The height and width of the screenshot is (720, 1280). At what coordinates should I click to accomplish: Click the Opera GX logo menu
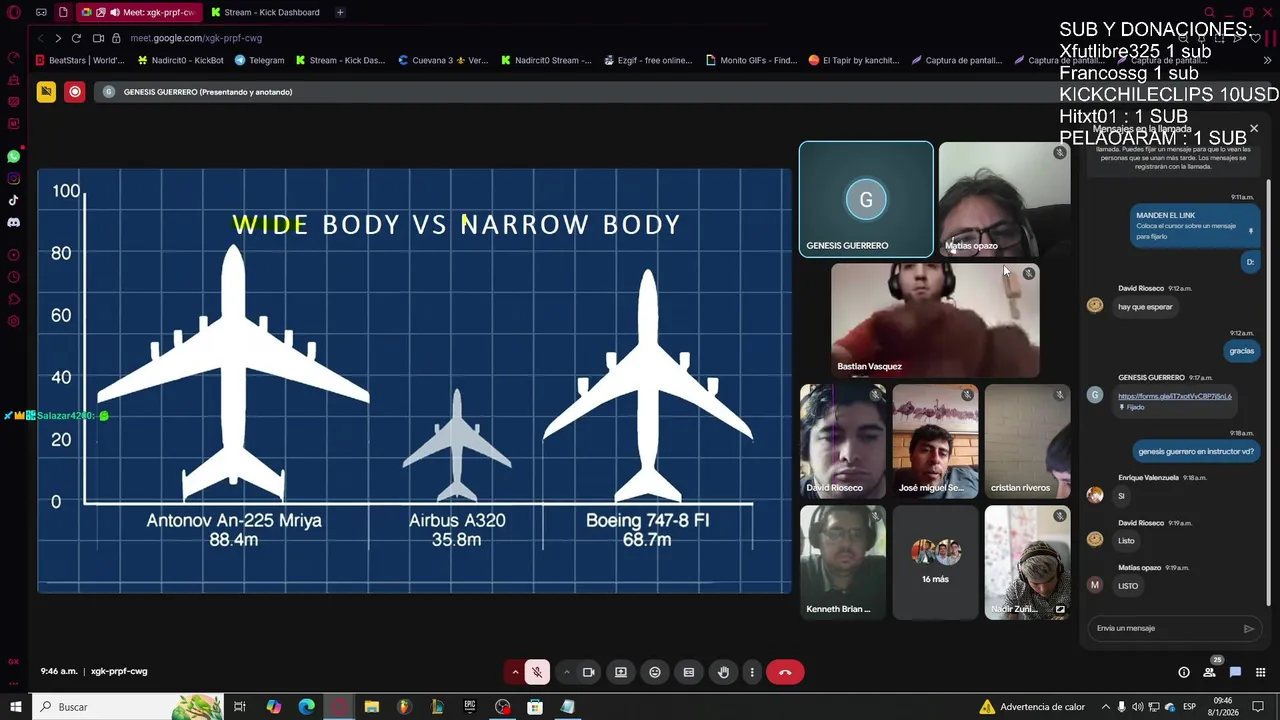coord(14,13)
